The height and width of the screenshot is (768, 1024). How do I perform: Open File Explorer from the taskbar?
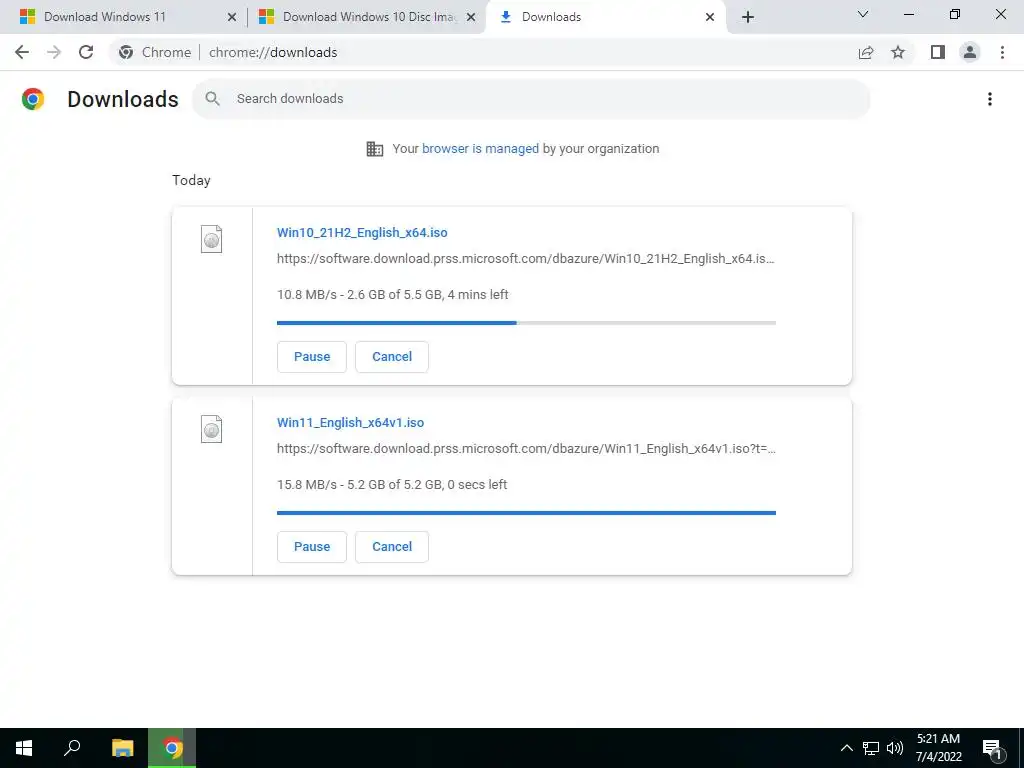point(122,748)
